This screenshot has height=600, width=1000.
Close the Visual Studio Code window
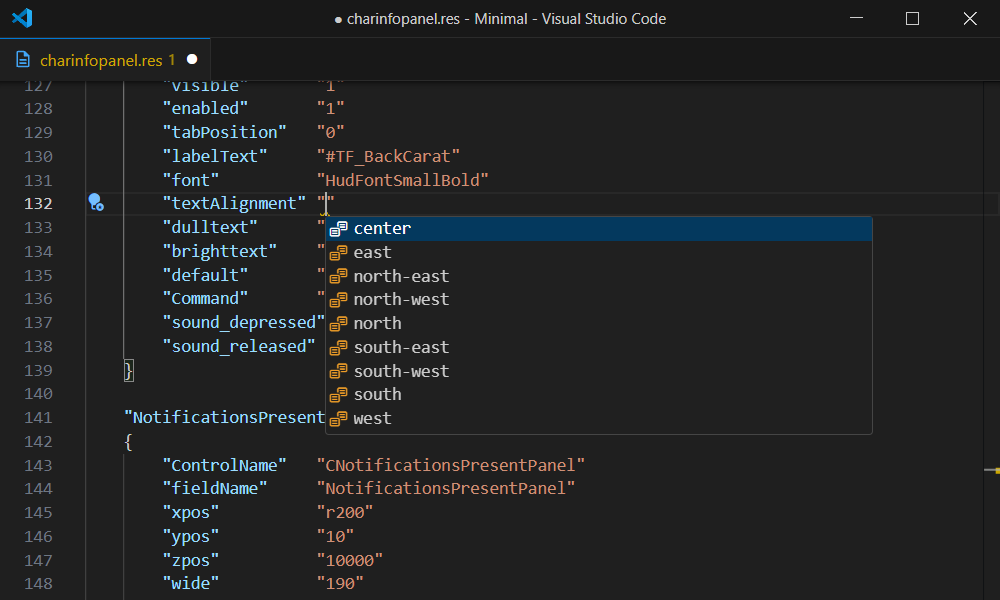(970, 18)
